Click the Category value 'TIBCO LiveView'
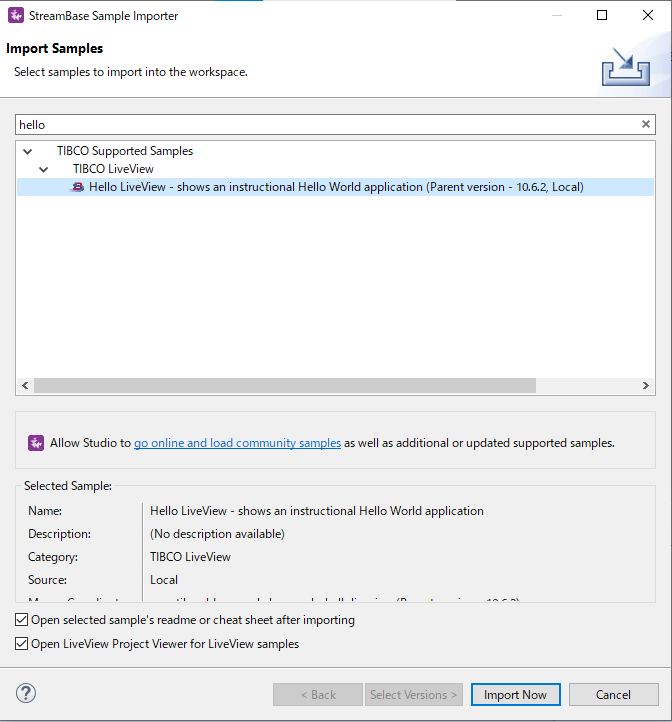 (190, 557)
